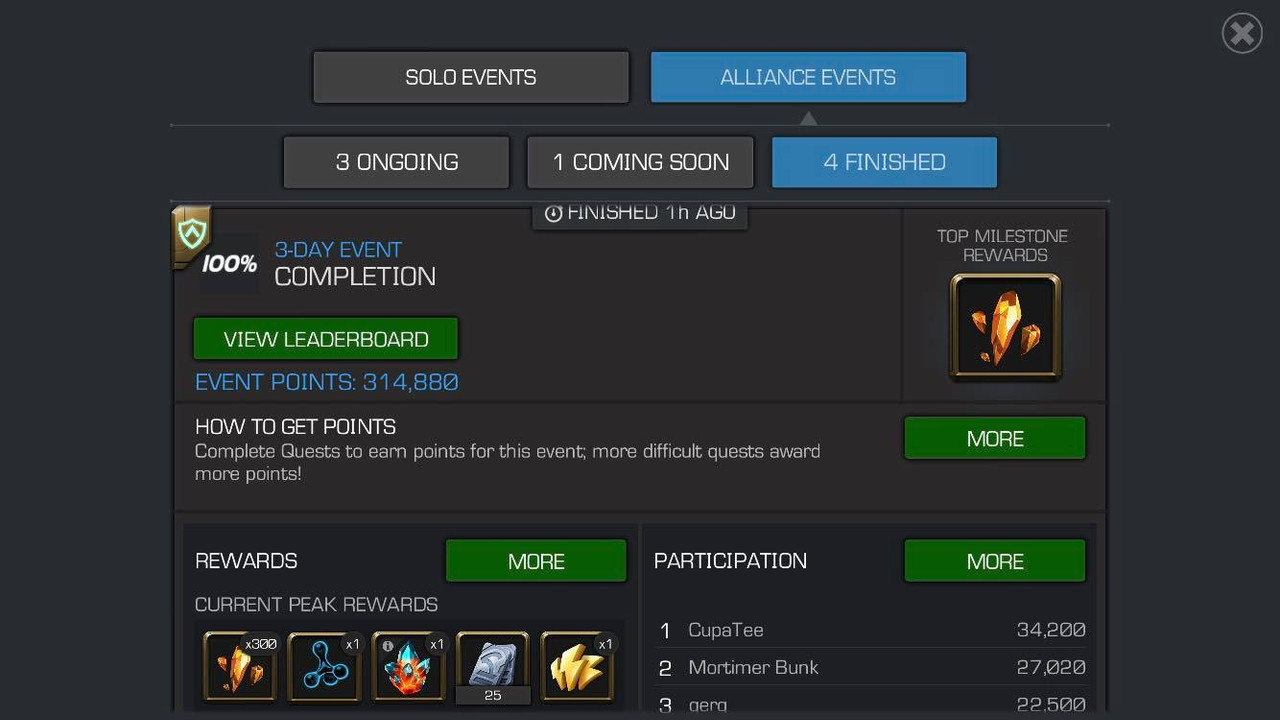Open the View Leaderboard button

pos(326,339)
